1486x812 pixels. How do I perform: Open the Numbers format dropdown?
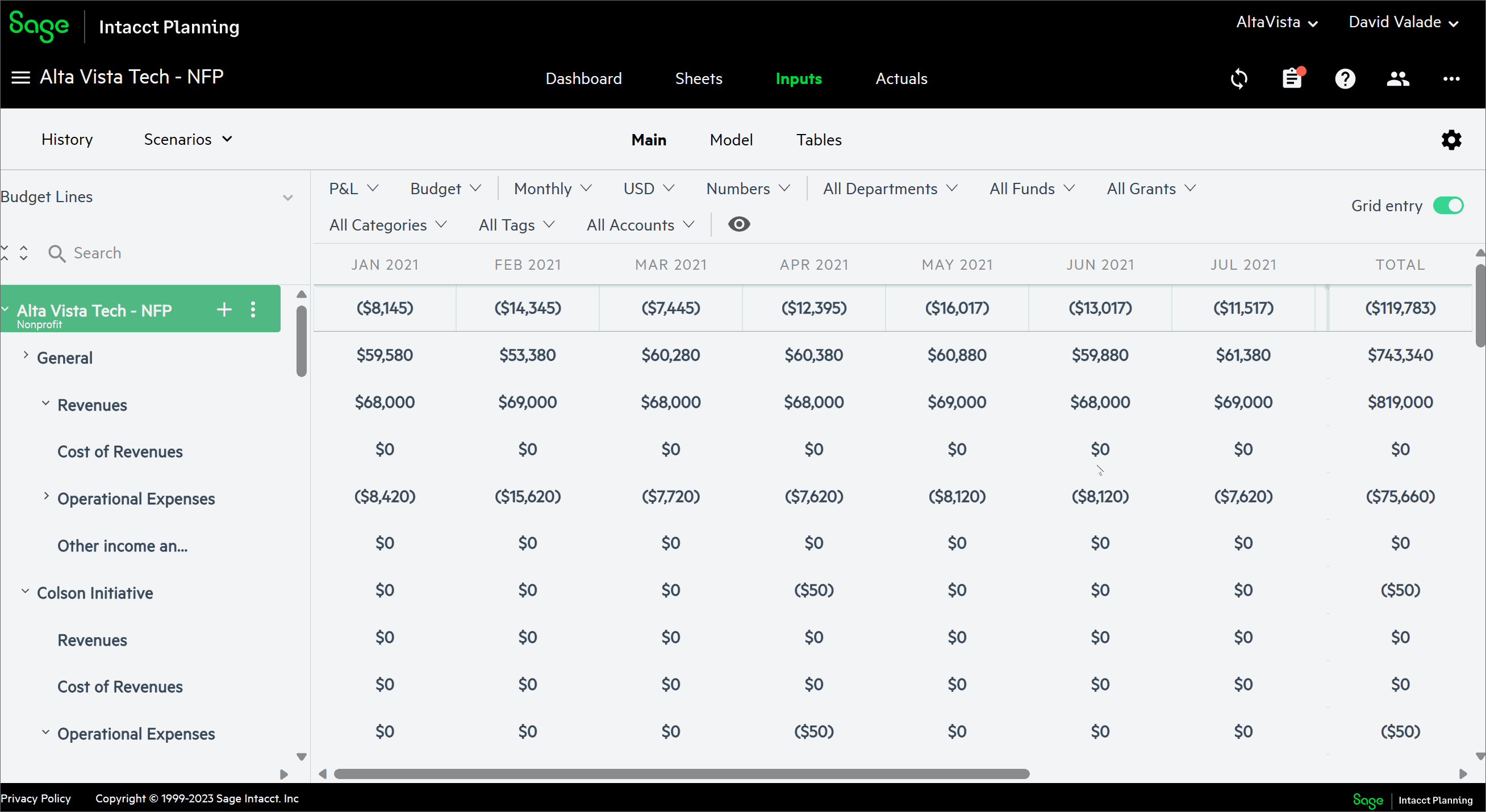point(748,189)
